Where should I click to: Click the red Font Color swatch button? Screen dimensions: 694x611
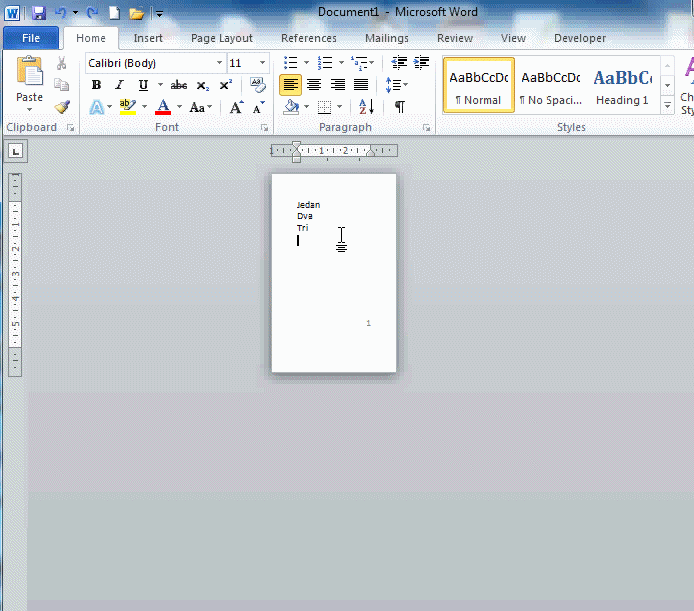pyautogui.click(x=162, y=107)
